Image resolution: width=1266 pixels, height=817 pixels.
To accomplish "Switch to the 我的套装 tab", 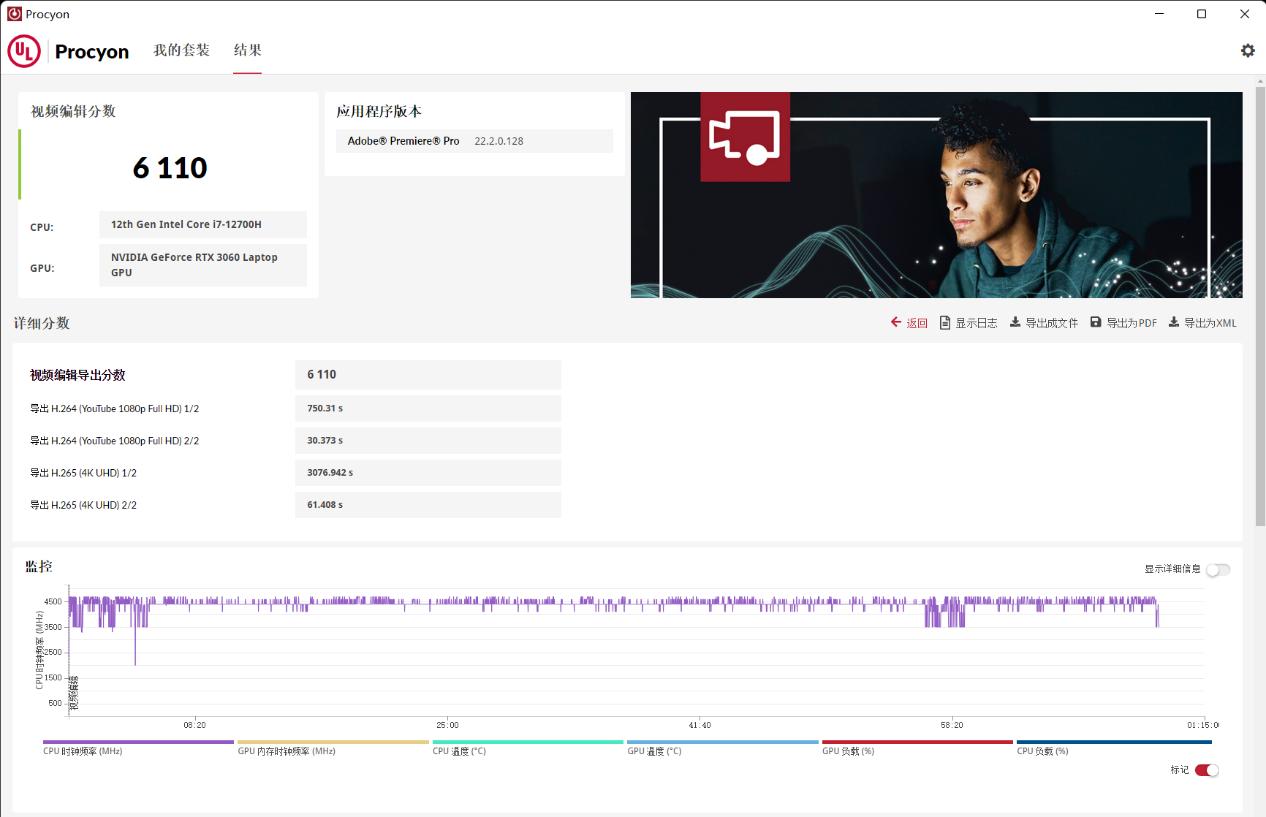I will pyautogui.click(x=181, y=50).
